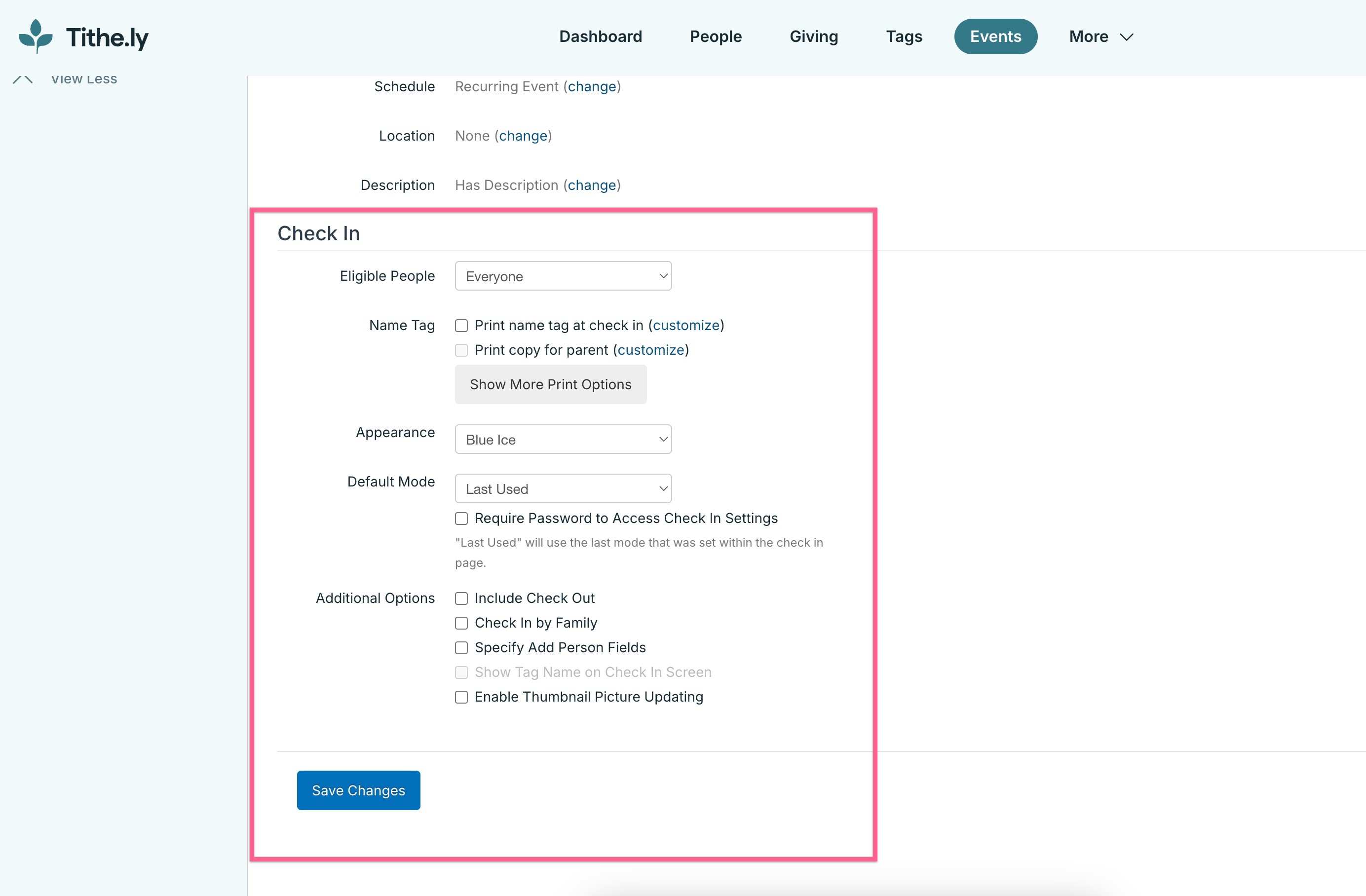
Task: Open the Eligible People dropdown
Action: (563, 276)
